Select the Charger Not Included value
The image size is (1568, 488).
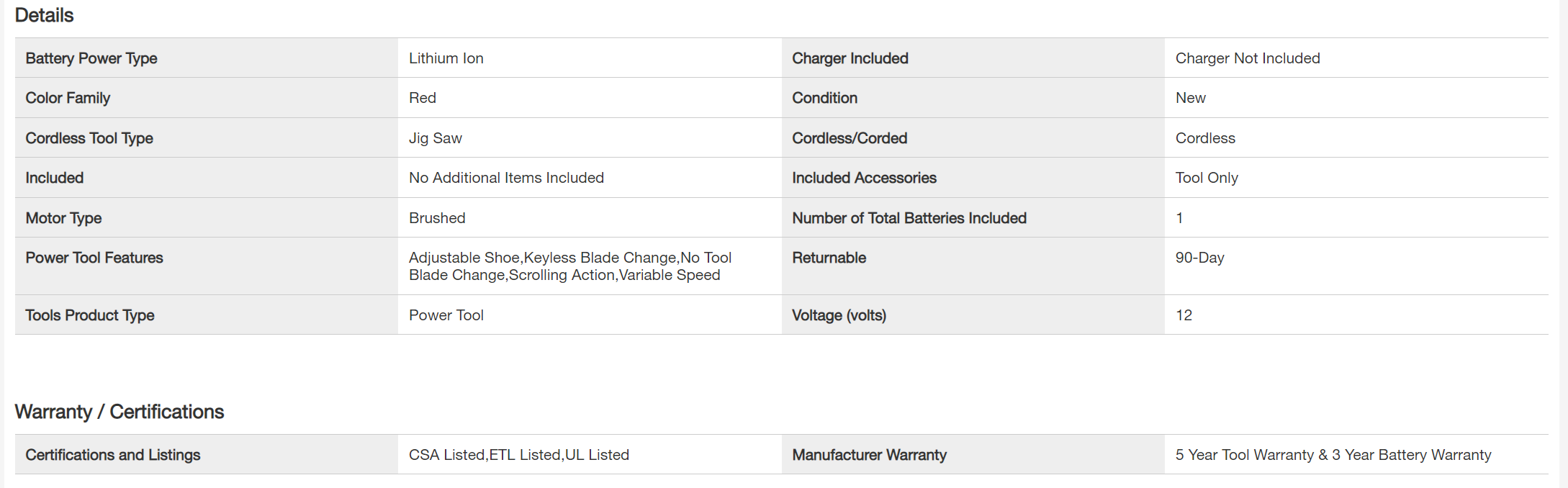coord(1248,58)
